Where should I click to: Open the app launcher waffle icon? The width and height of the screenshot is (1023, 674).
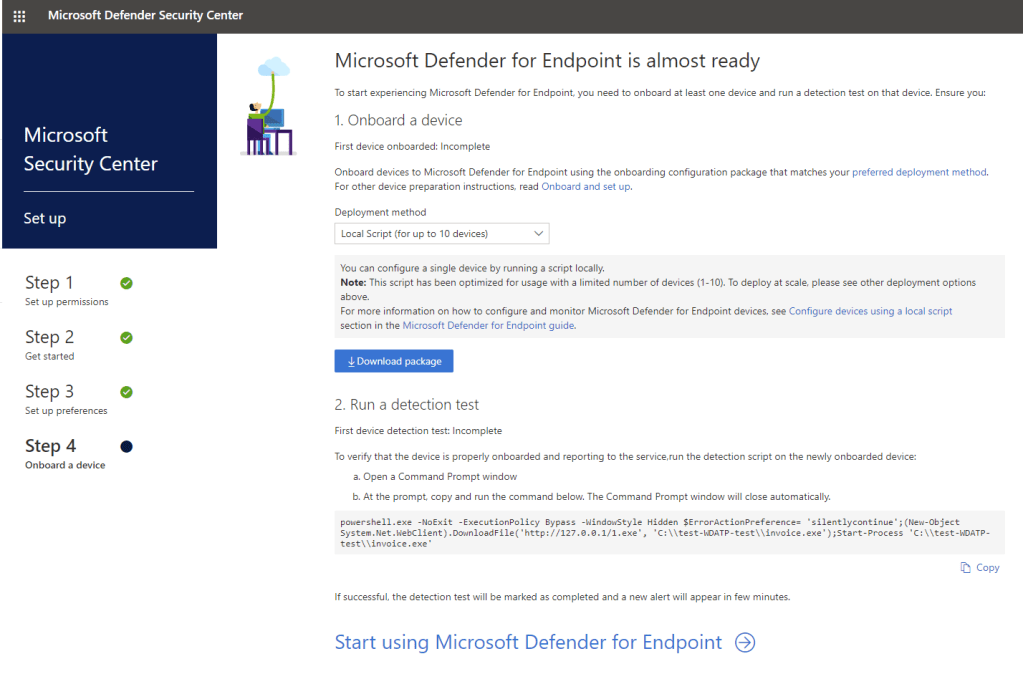(x=19, y=16)
